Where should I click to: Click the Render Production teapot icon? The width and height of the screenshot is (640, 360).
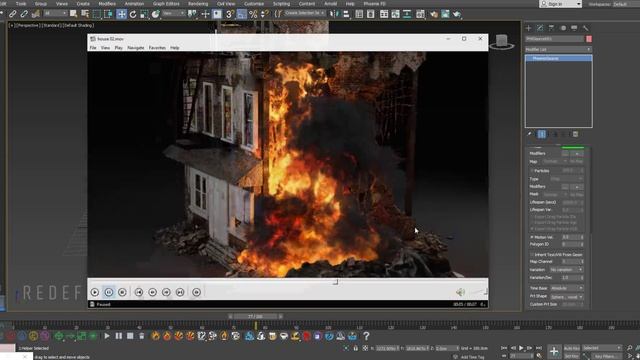click(457, 14)
